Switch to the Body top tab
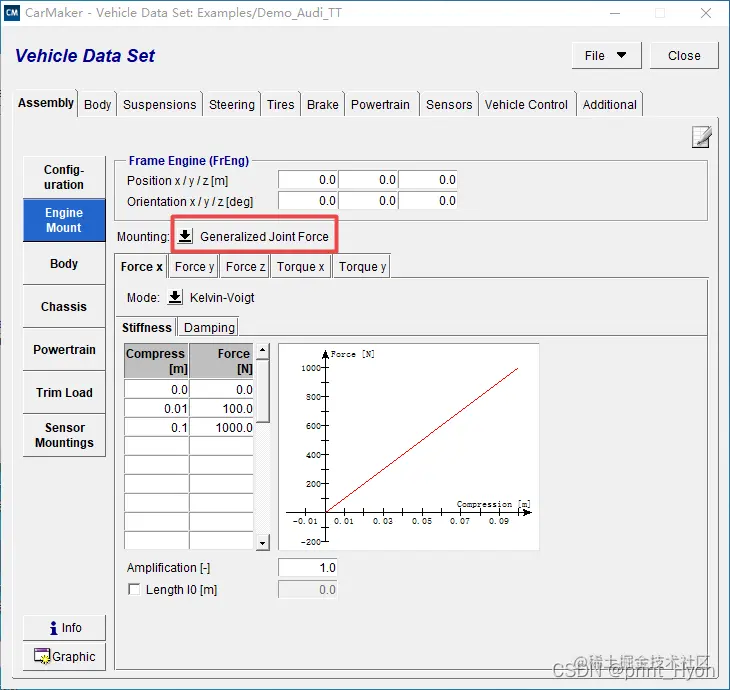The width and height of the screenshot is (730, 690). click(97, 104)
